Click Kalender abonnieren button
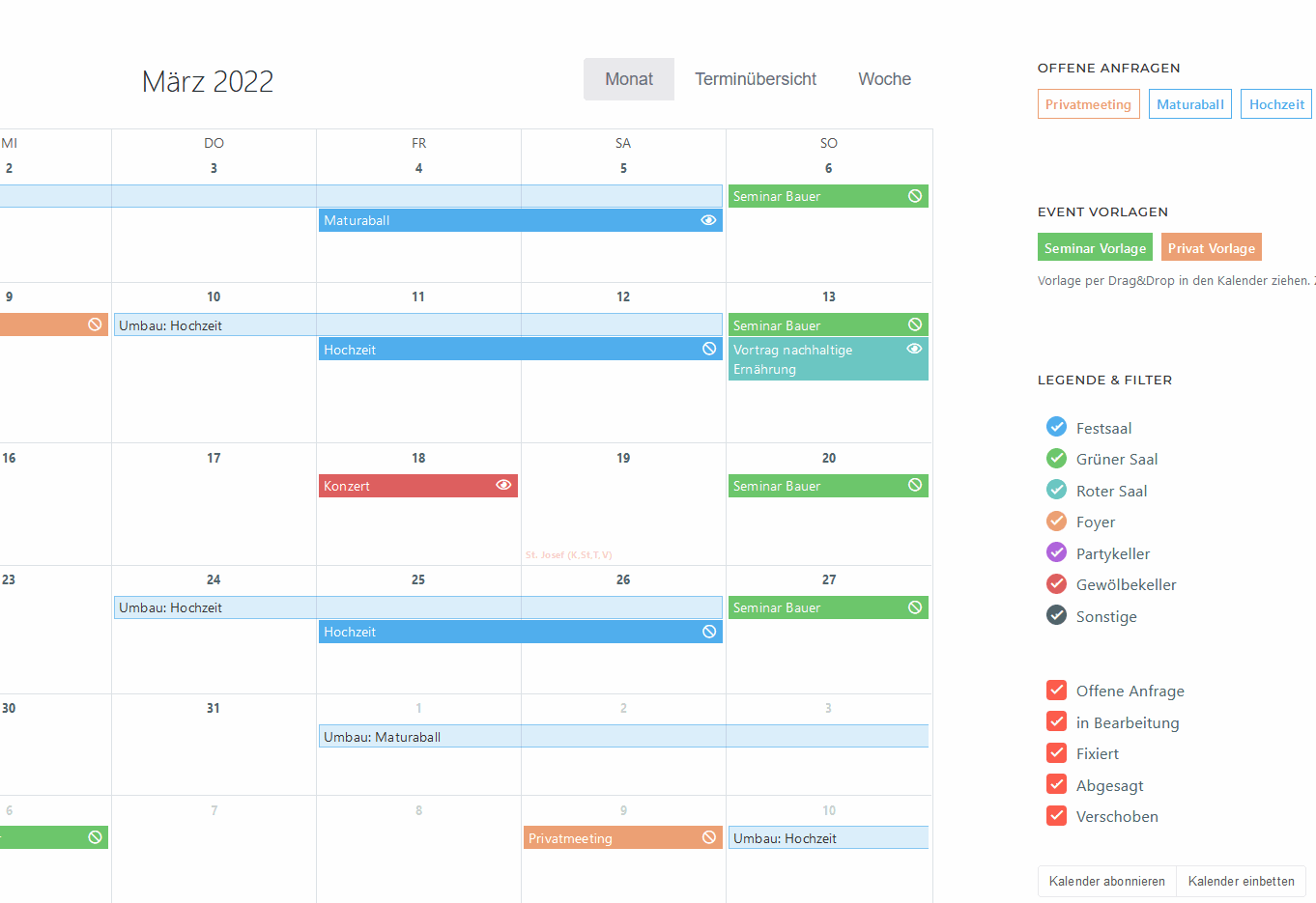This screenshot has height=903, width=1316. click(x=1106, y=881)
